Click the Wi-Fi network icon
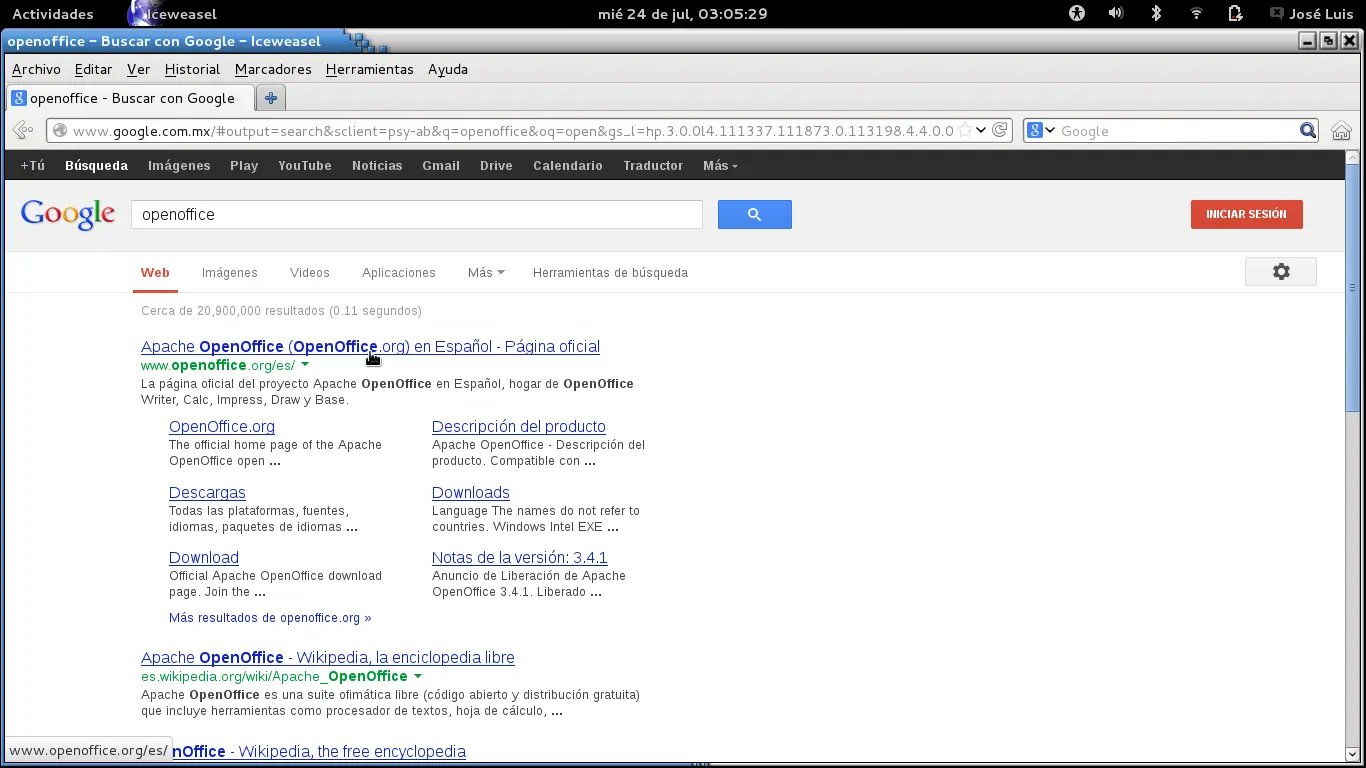The image size is (1366, 768). point(1196,14)
